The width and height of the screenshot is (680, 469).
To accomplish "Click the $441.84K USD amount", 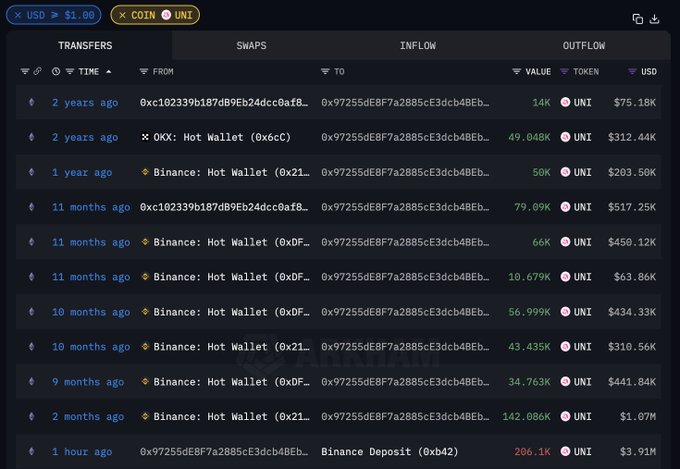I will (632, 382).
